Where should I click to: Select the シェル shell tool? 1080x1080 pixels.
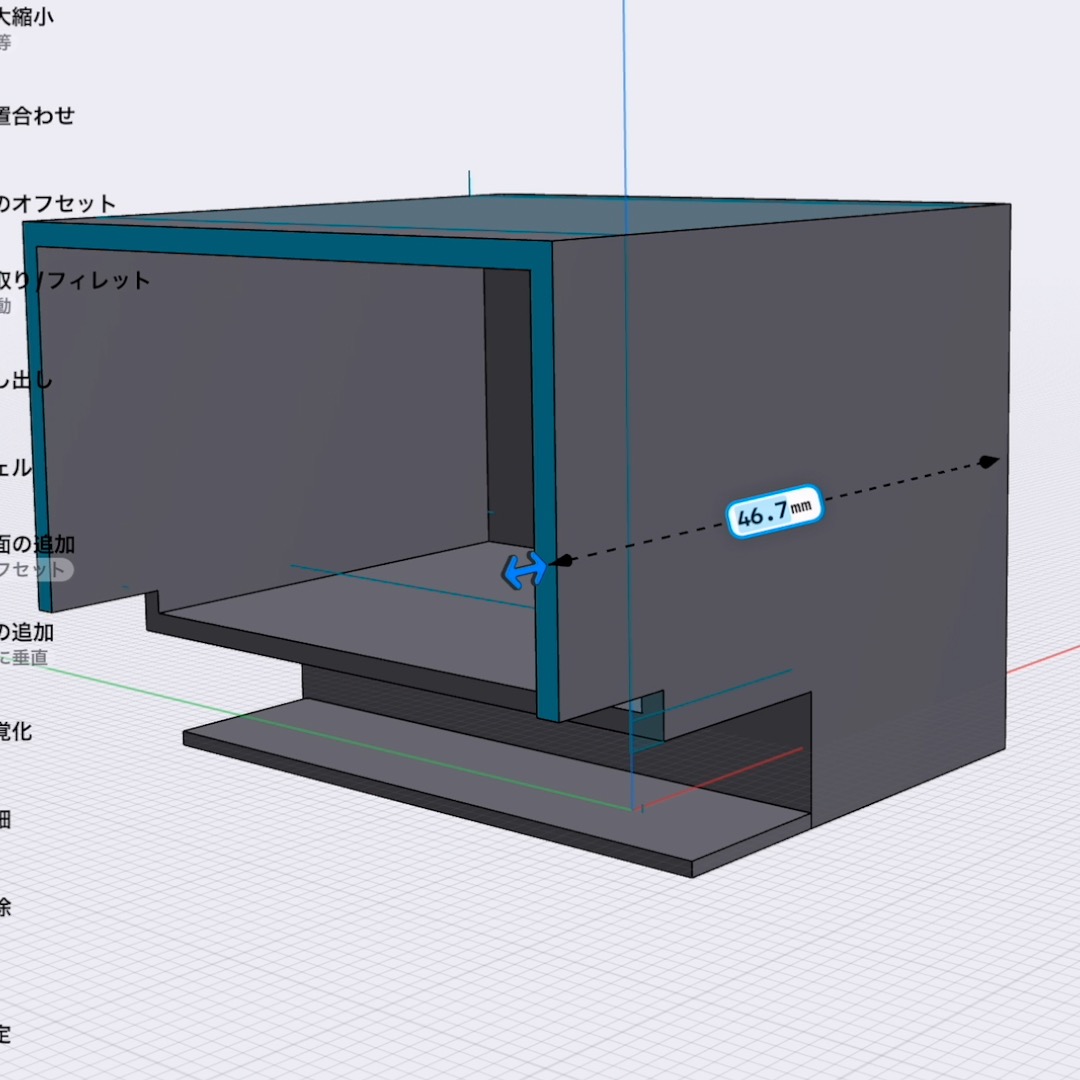click(x=16, y=469)
